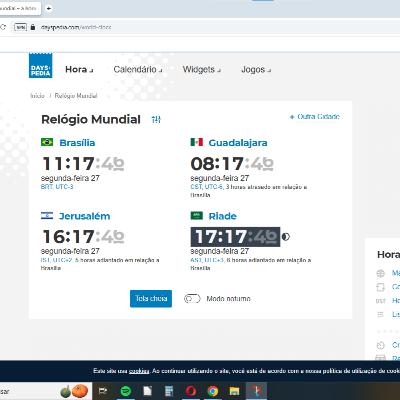Click the Saudi Arabia flag icon
Screen dimensions: 400x400
[197, 215]
